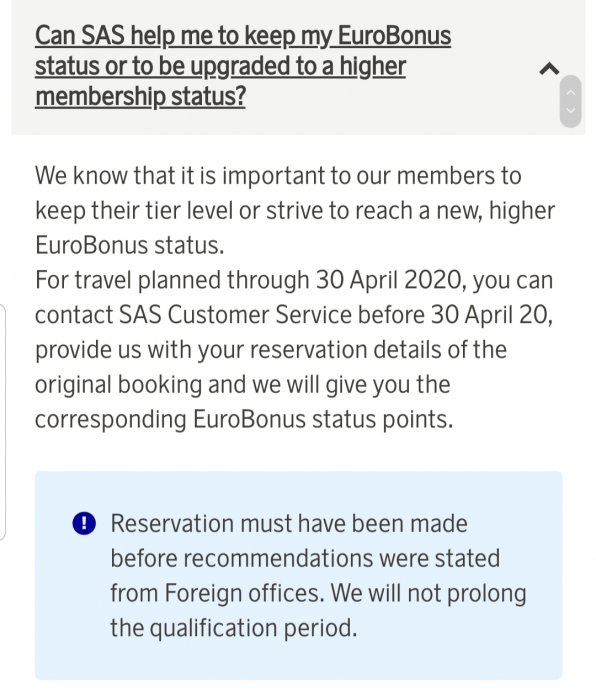Click the 'membership status?' heading text

coord(140,96)
